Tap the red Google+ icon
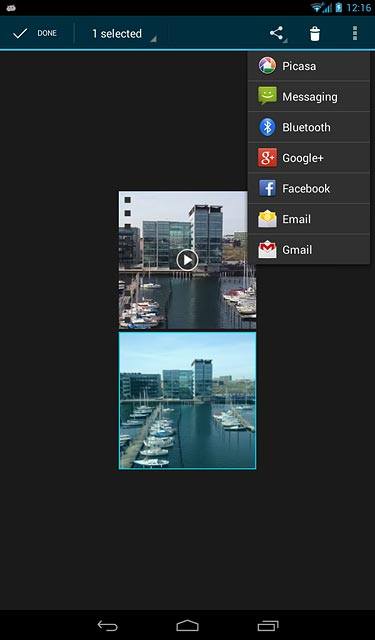This screenshot has width=375, height=640. pyautogui.click(x=267, y=158)
